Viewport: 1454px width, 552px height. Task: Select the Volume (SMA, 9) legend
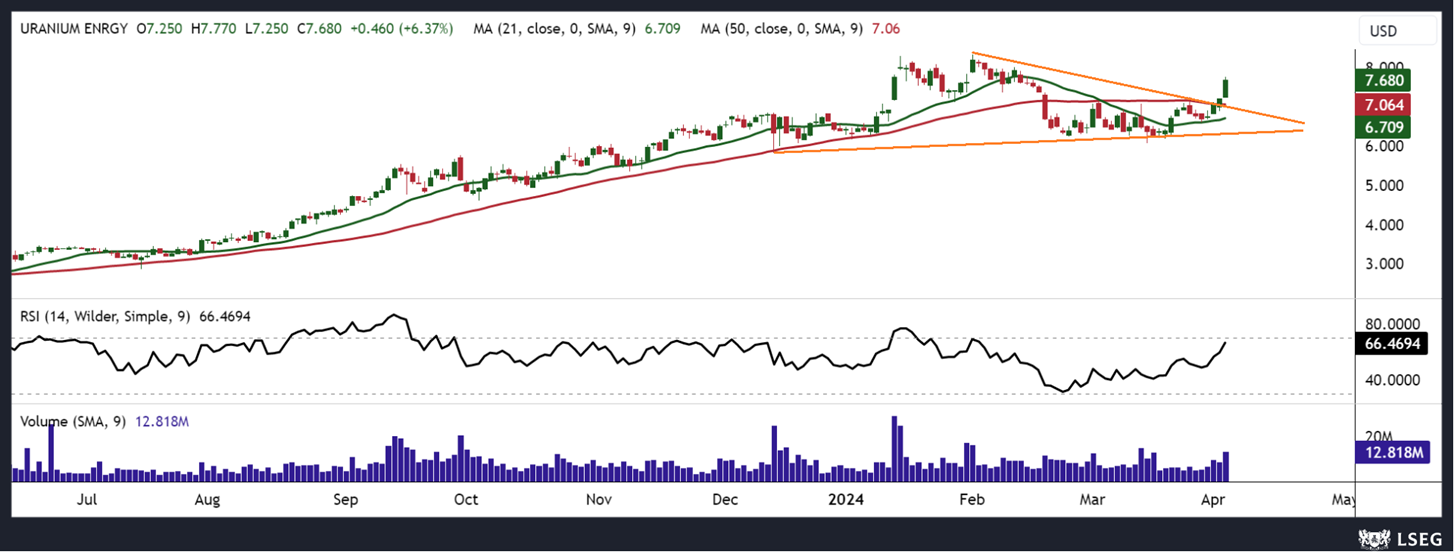tap(74, 422)
